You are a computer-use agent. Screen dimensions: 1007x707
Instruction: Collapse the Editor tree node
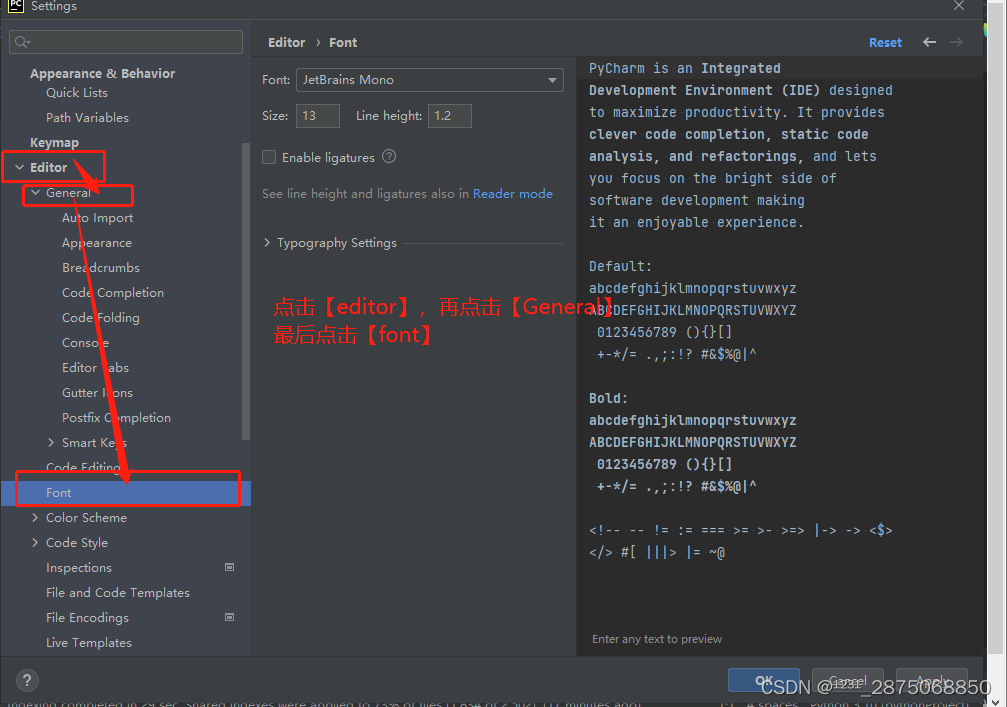pyautogui.click(x=19, y=168)
